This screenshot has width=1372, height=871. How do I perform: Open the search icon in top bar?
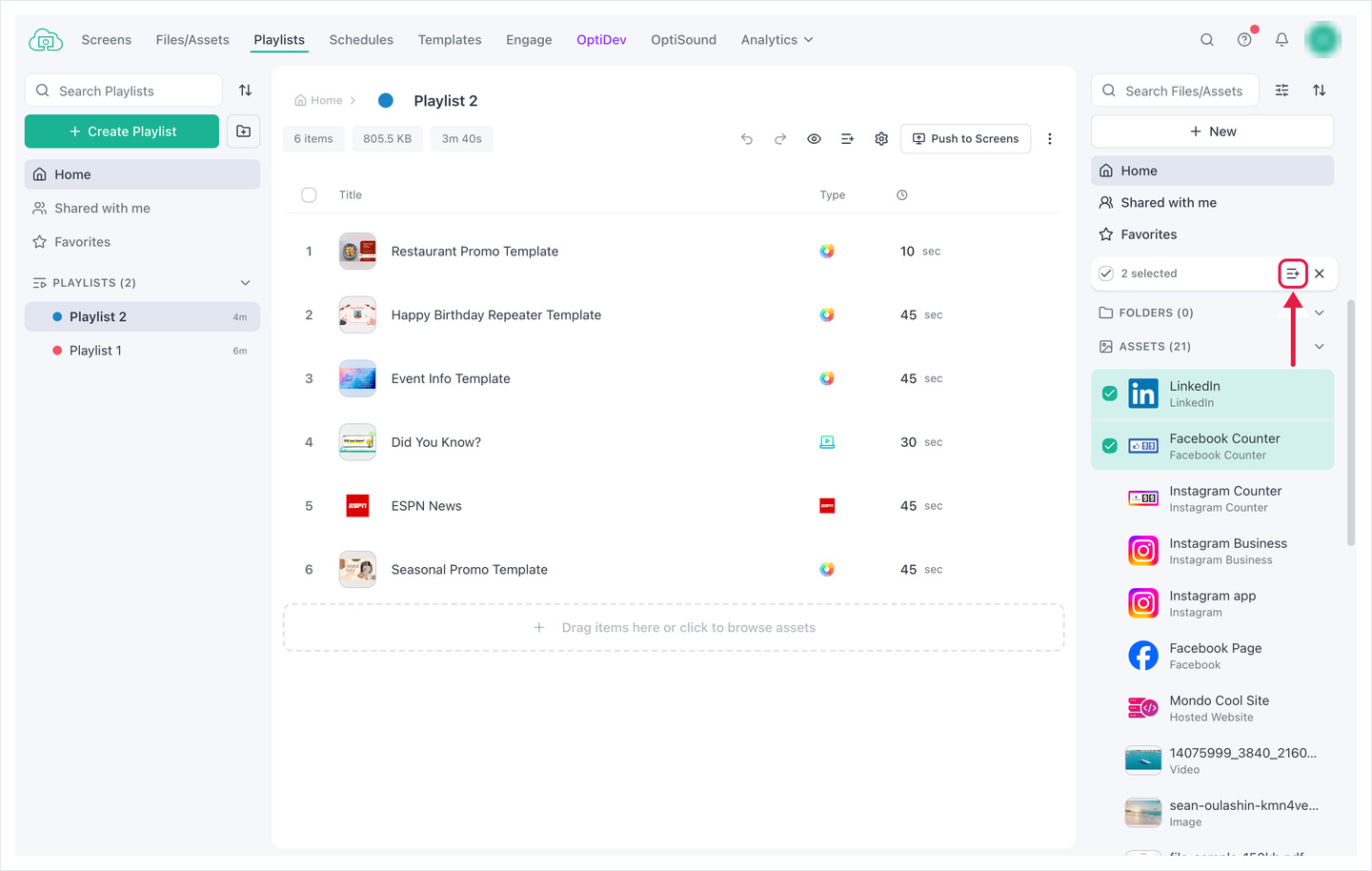click(x=1207, y=40)
